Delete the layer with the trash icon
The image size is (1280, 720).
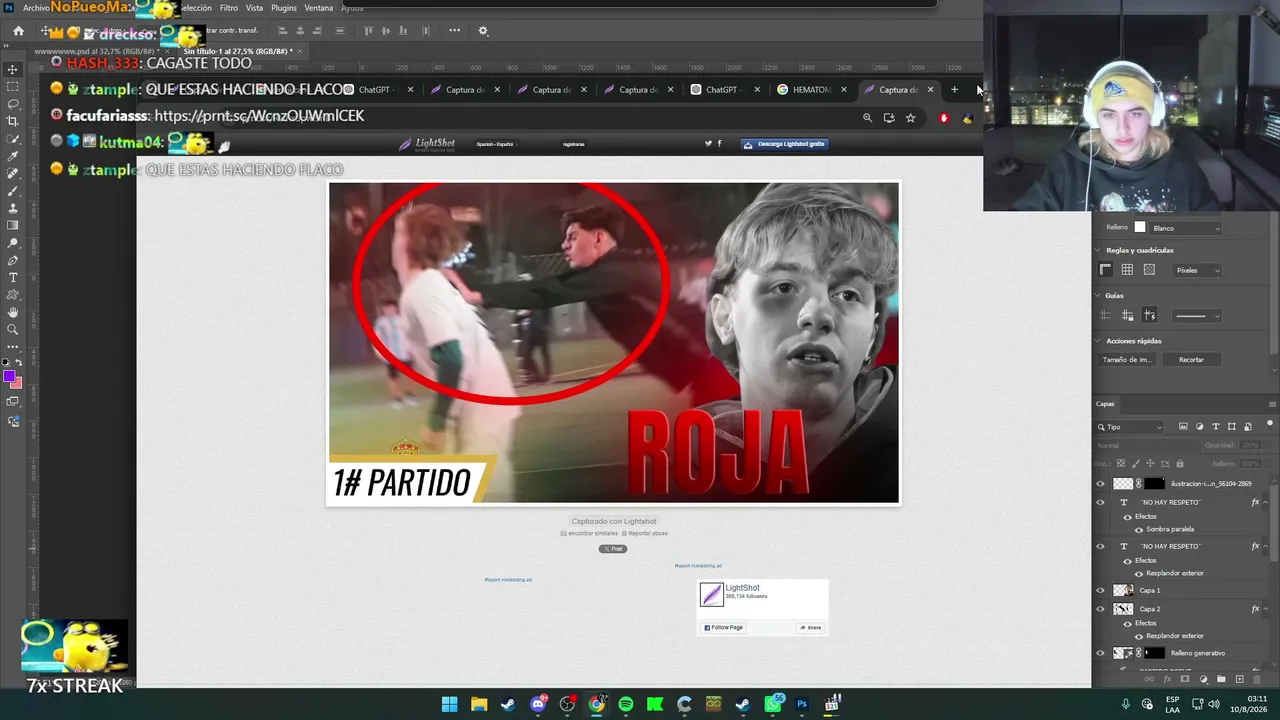point(1257,679)
